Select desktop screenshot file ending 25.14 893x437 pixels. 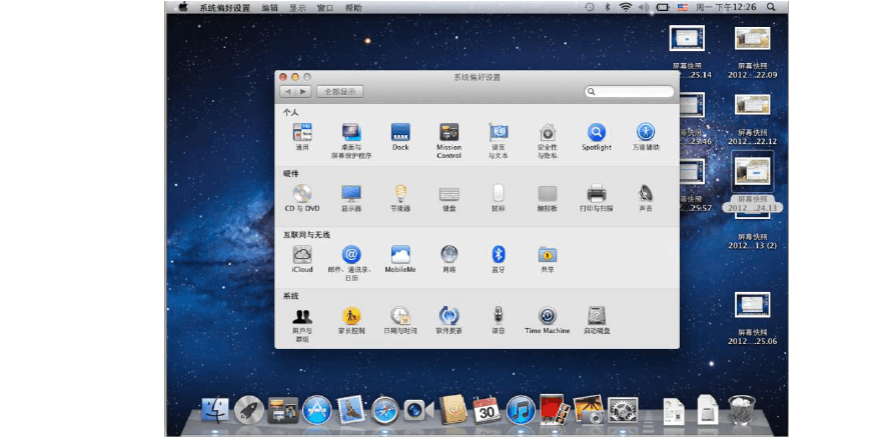point(687,39)
